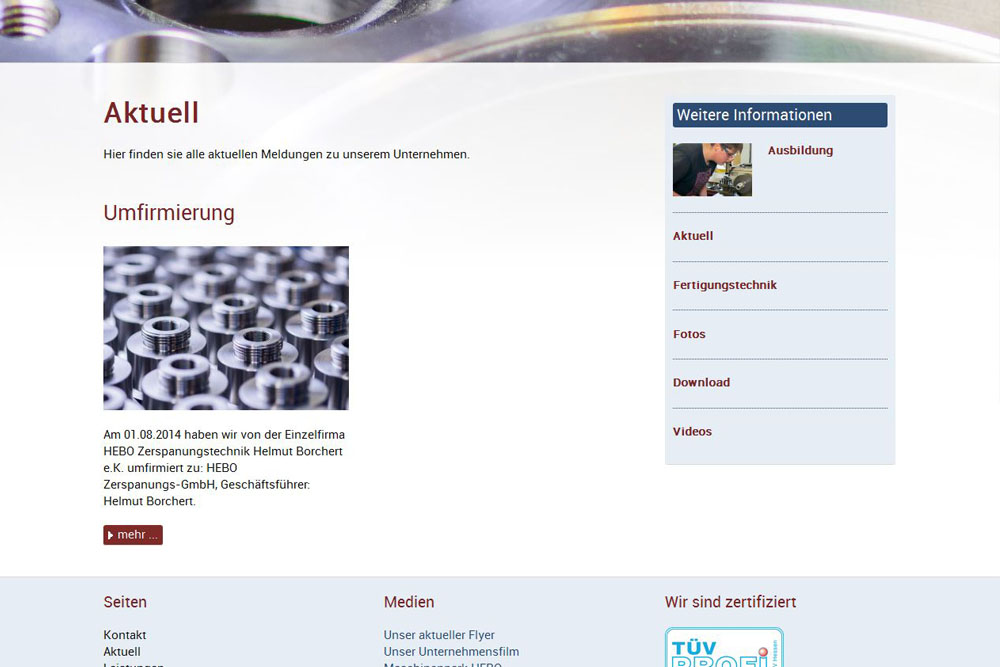Open Aktuell link under footer Seiten
This screenshot has width=1000, height=667.
tap(122, 652)
